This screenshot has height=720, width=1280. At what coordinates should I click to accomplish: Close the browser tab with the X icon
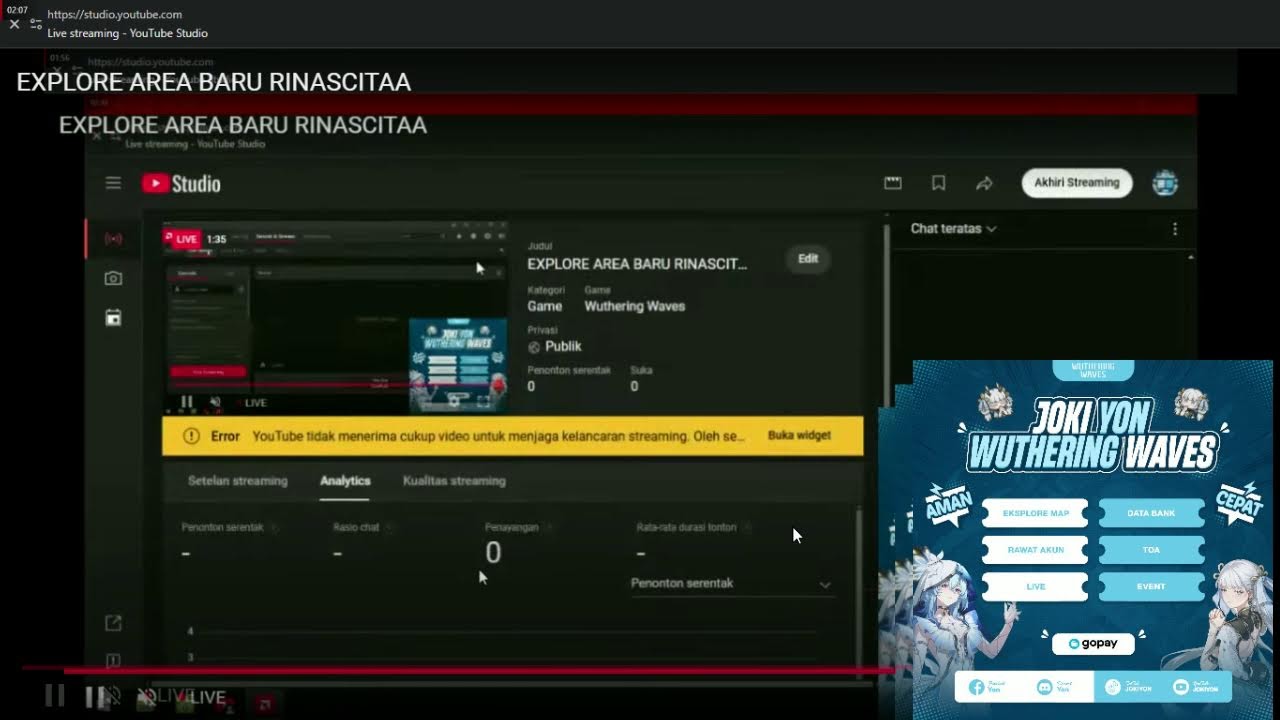click(x=14, y=24)
